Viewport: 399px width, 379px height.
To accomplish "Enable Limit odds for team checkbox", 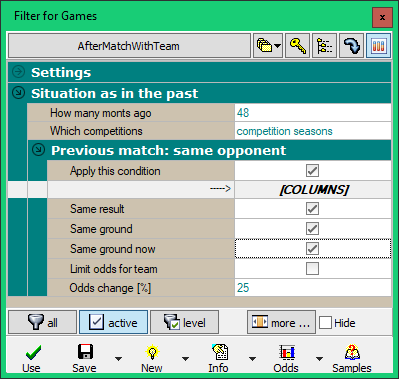I will point(312,269).
